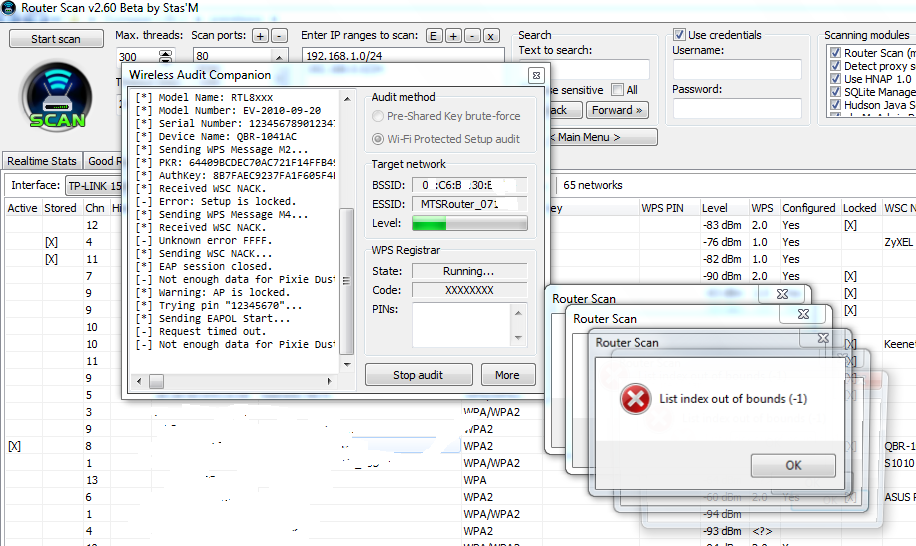Click OK in the error dialog
Viewport: 916px width, 546px height.
pos(793,465)
